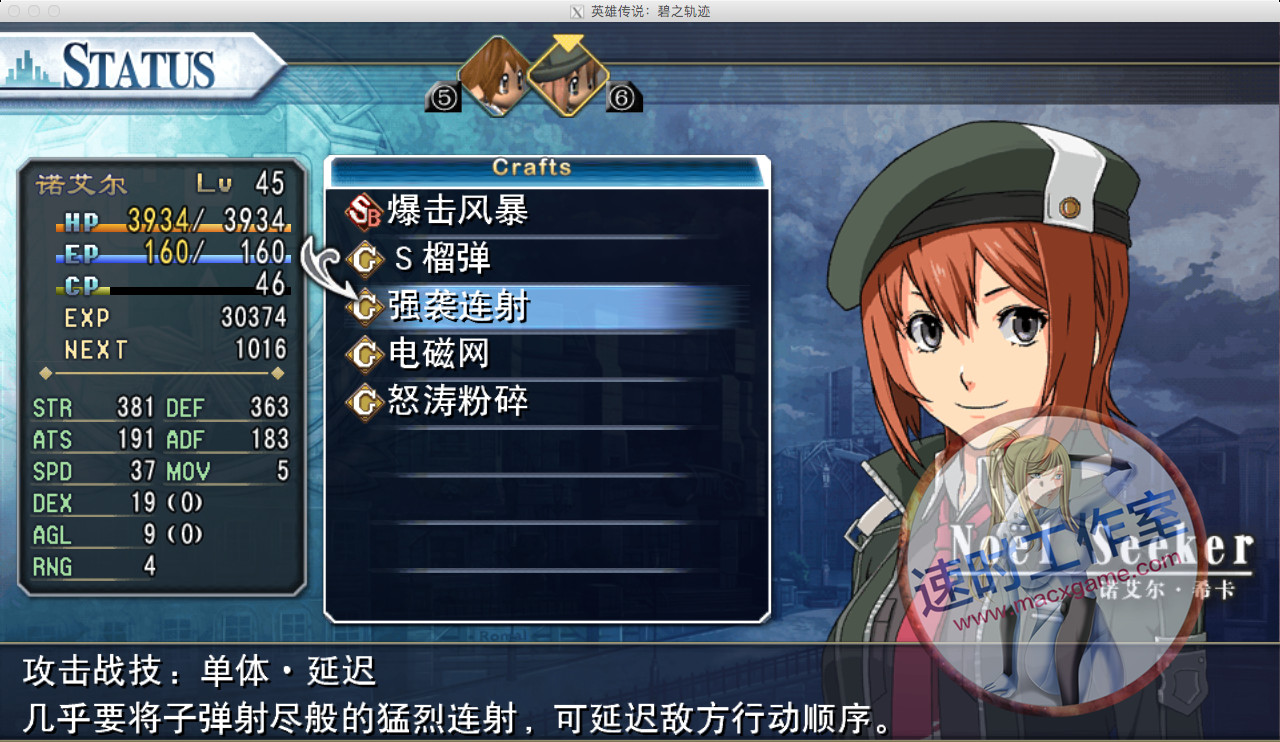Viewport: 1280px width, 742px height.
Task: Click the craft icon beside 怒涛粉碎
Action: tap(365, 402)
